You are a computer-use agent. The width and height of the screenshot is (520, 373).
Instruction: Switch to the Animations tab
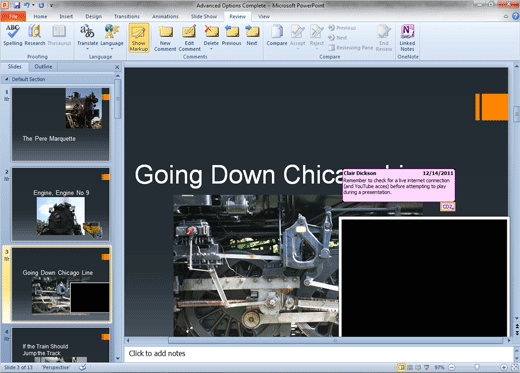(165, 16)
